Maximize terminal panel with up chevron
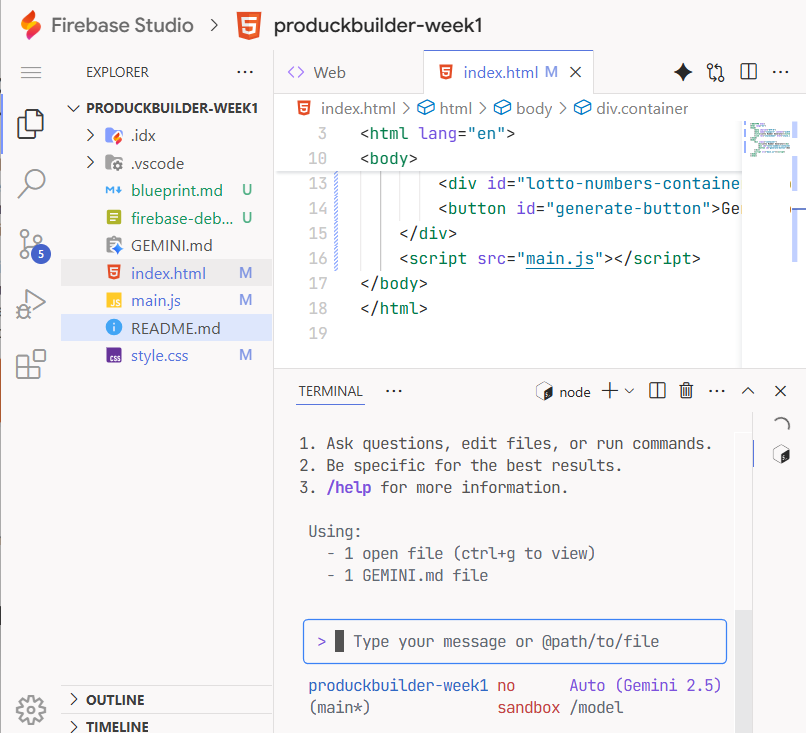This screenshot has width=806, height=733. click(748, 391)
